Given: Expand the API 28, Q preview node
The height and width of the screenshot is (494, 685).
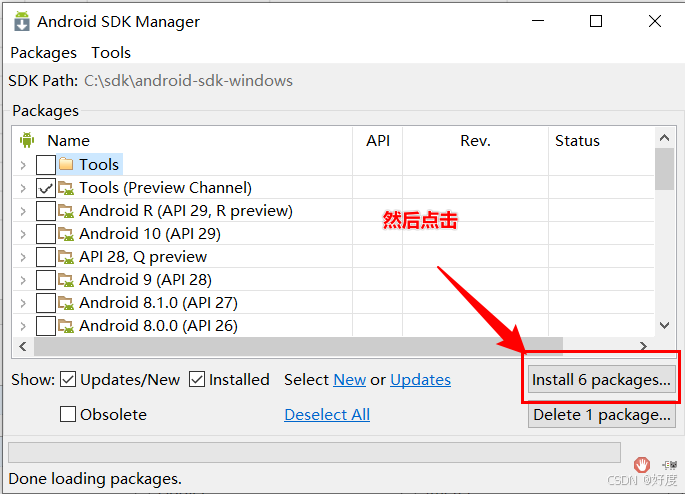Looking at the screenshot, I should click(x=23, y=257).
